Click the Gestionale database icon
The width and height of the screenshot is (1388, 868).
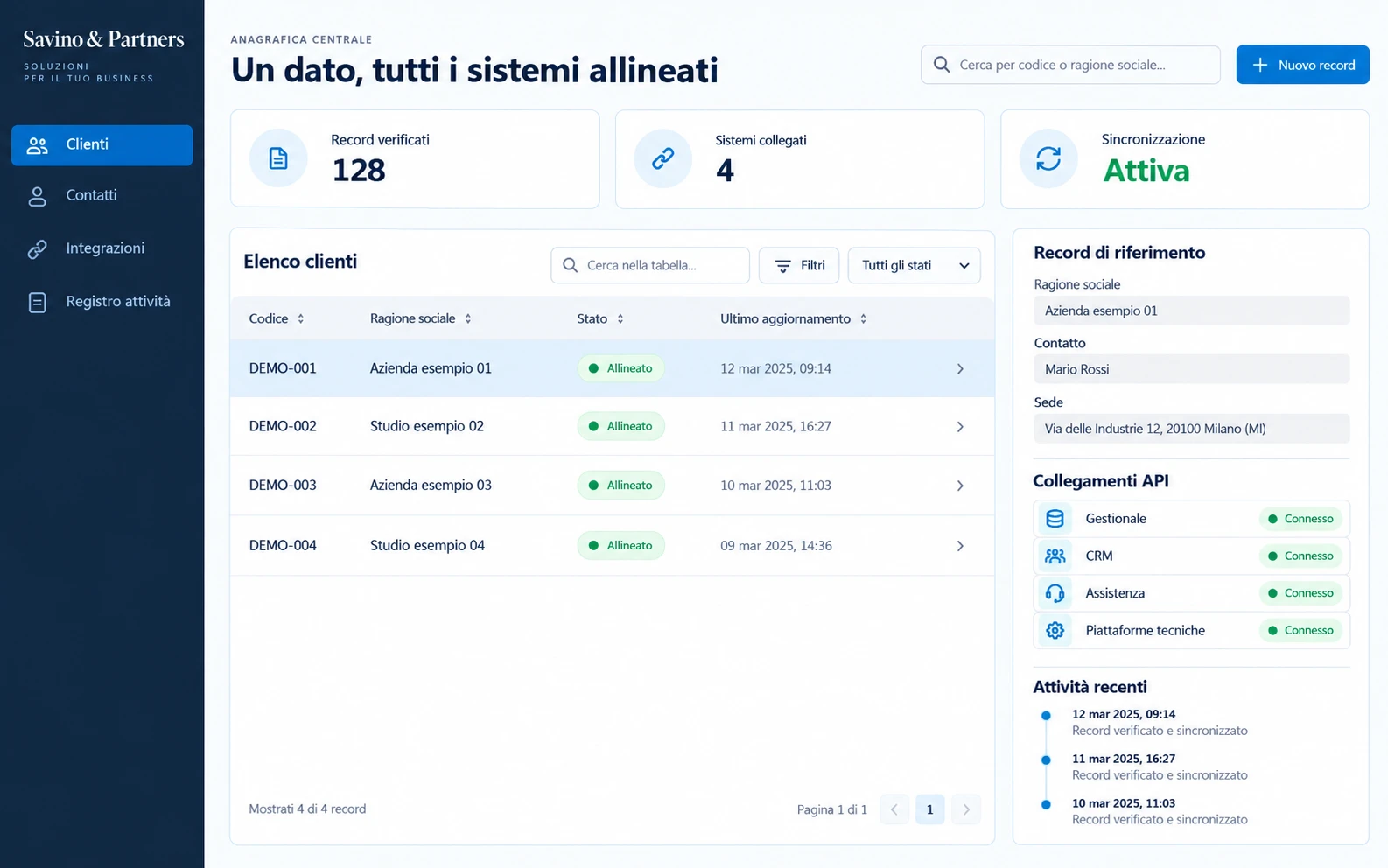point(1055,519)
